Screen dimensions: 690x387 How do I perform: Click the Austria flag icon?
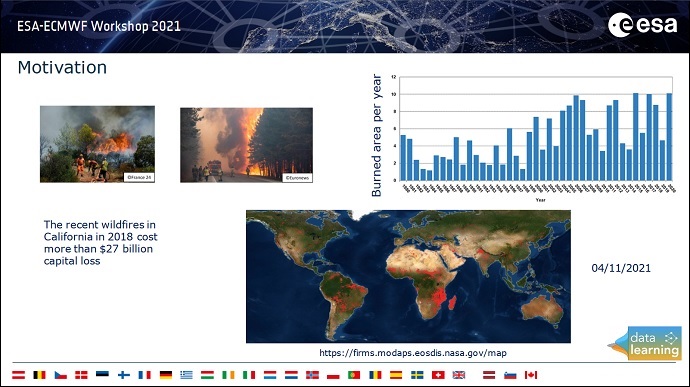point(18,375)
